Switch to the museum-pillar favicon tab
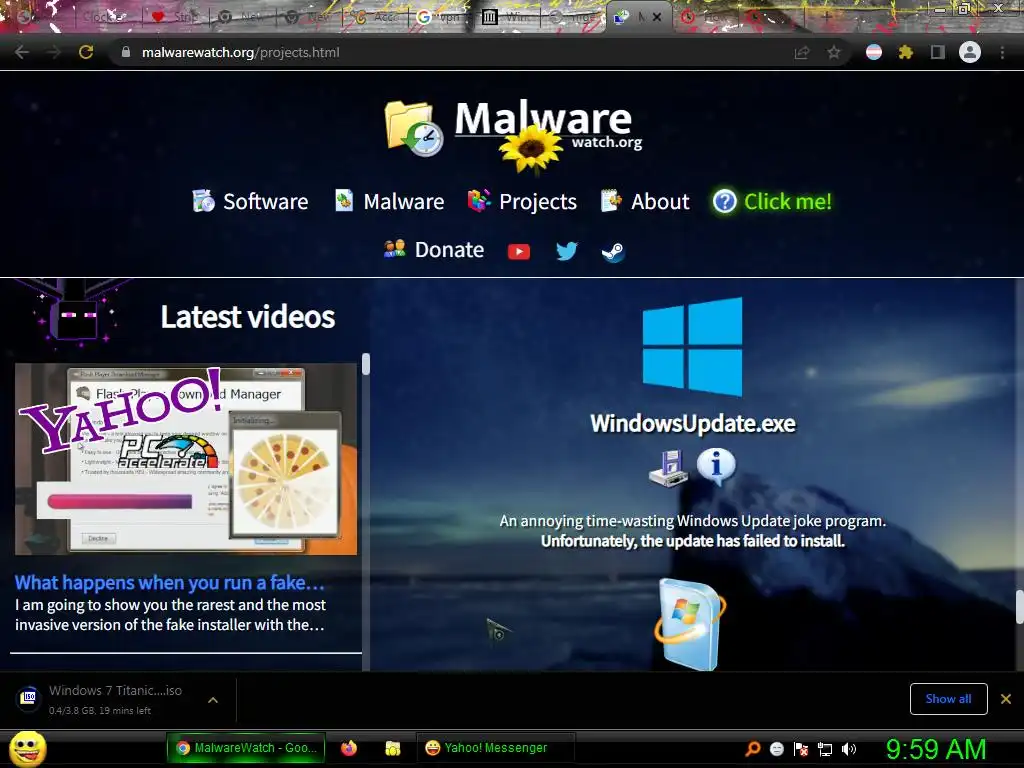The image size is (1024, 768). (x=508, y=17)
